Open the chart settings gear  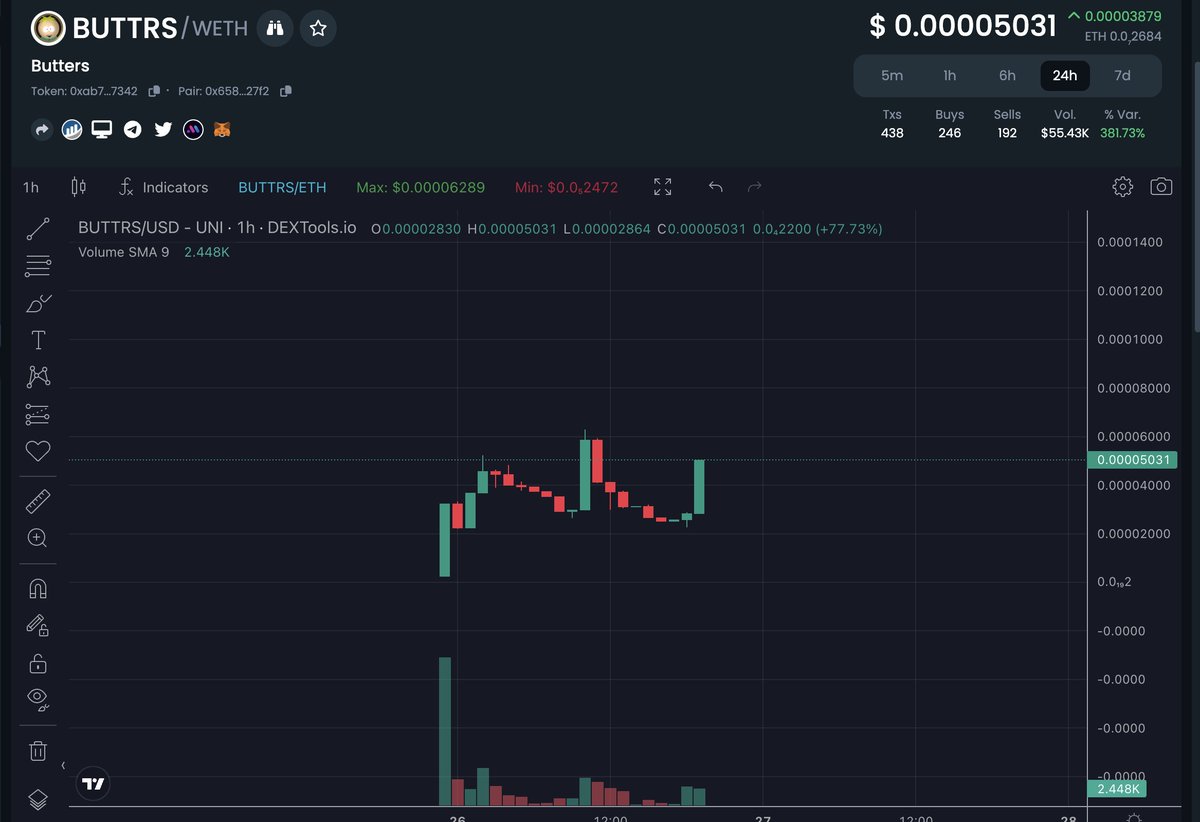coord(1123,187)
